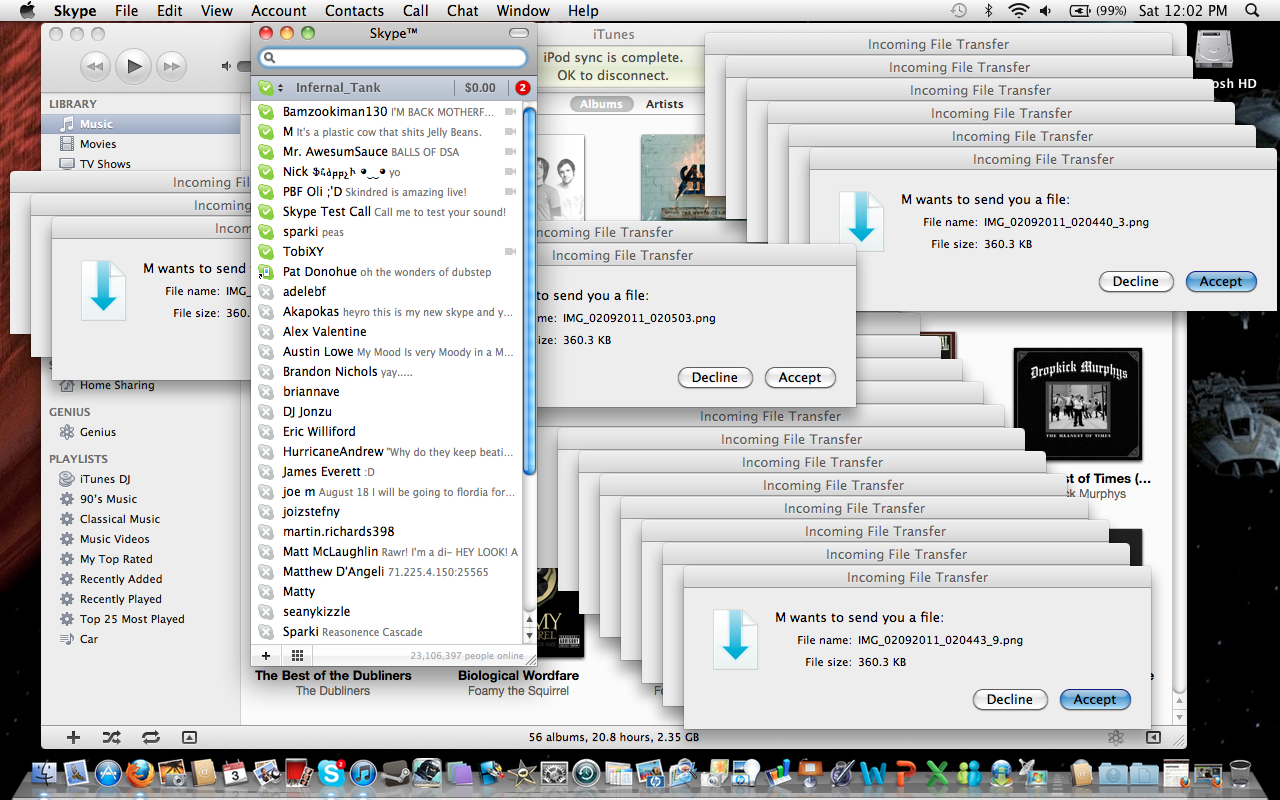Open the Contacts menu in menu bar
The width and height of the screenshot is (1280, 800).
(x=354, y=11)
